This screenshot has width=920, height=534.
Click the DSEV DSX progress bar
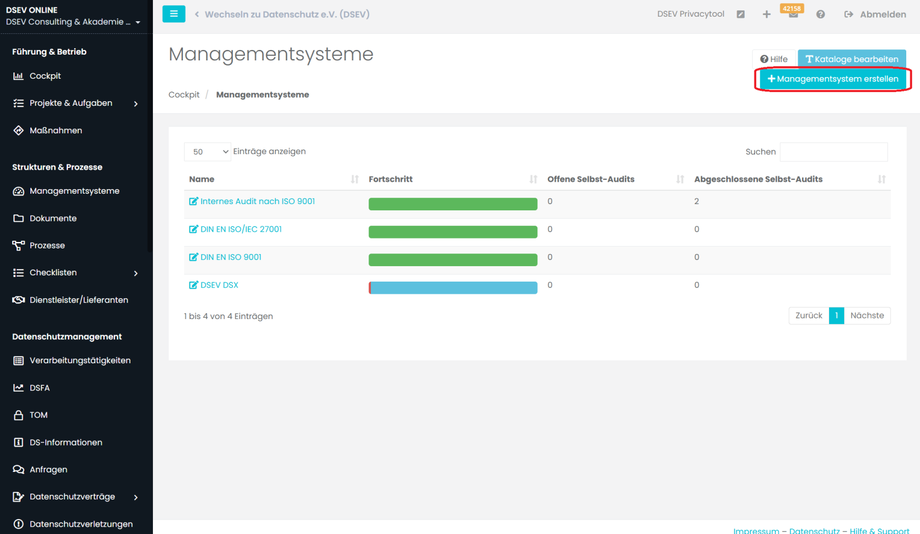(x=453, y=287)
